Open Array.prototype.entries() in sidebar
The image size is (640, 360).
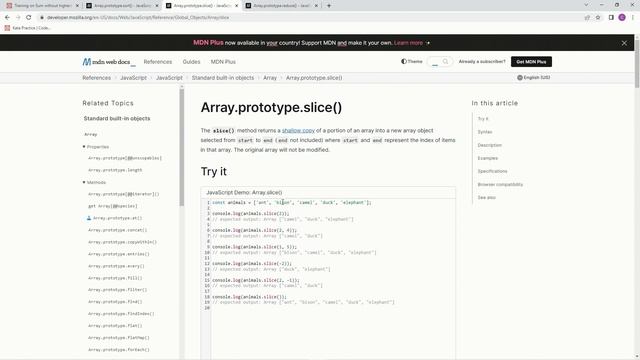pos(119,254)
